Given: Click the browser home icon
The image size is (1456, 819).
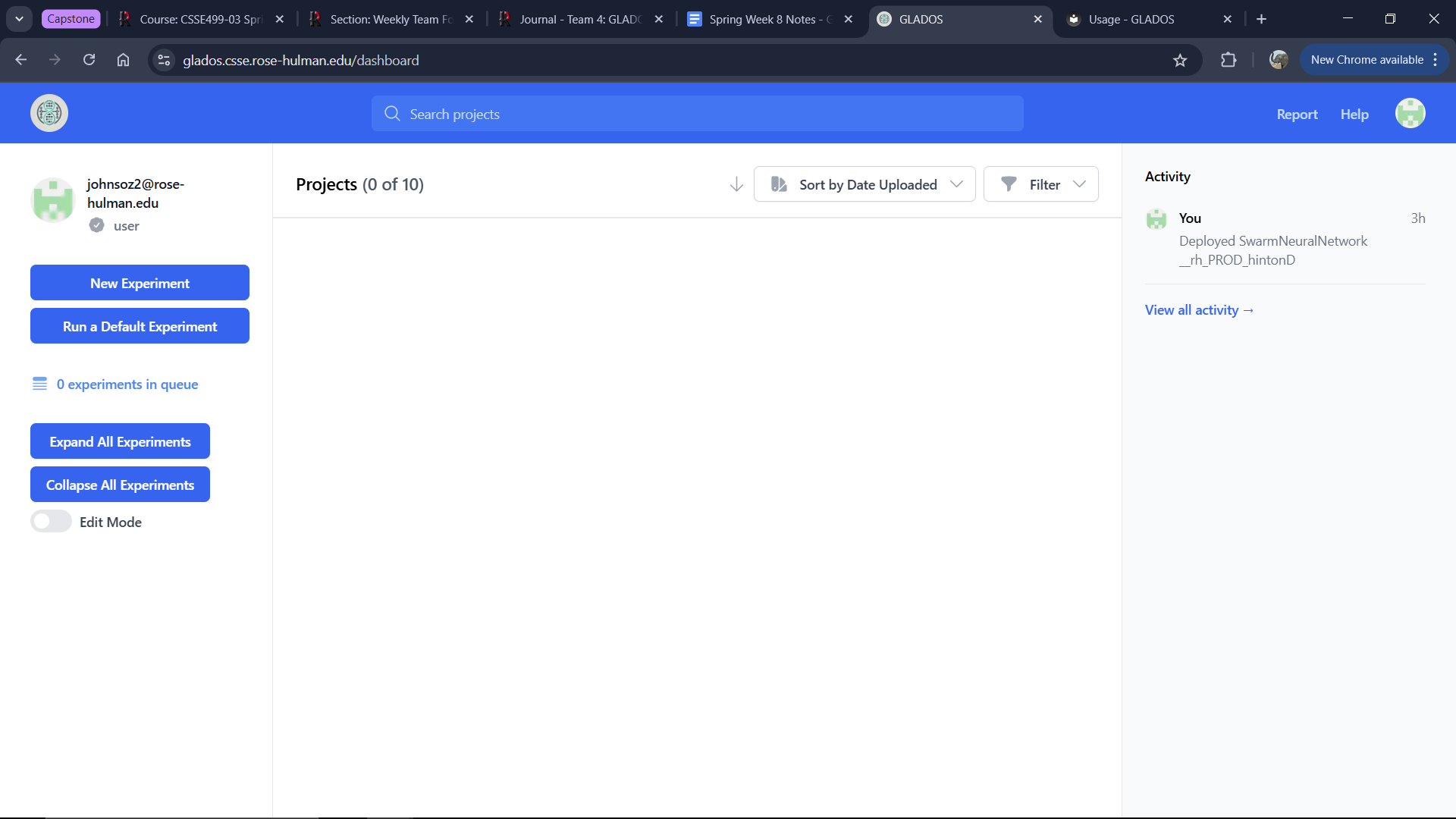Looking at the screenshot, I should pos(123,60).
